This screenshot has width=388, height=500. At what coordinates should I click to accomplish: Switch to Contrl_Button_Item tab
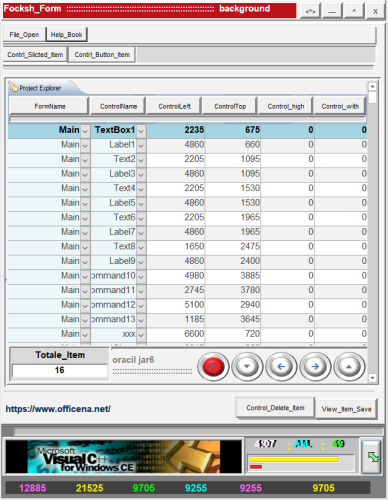[102, 55]
